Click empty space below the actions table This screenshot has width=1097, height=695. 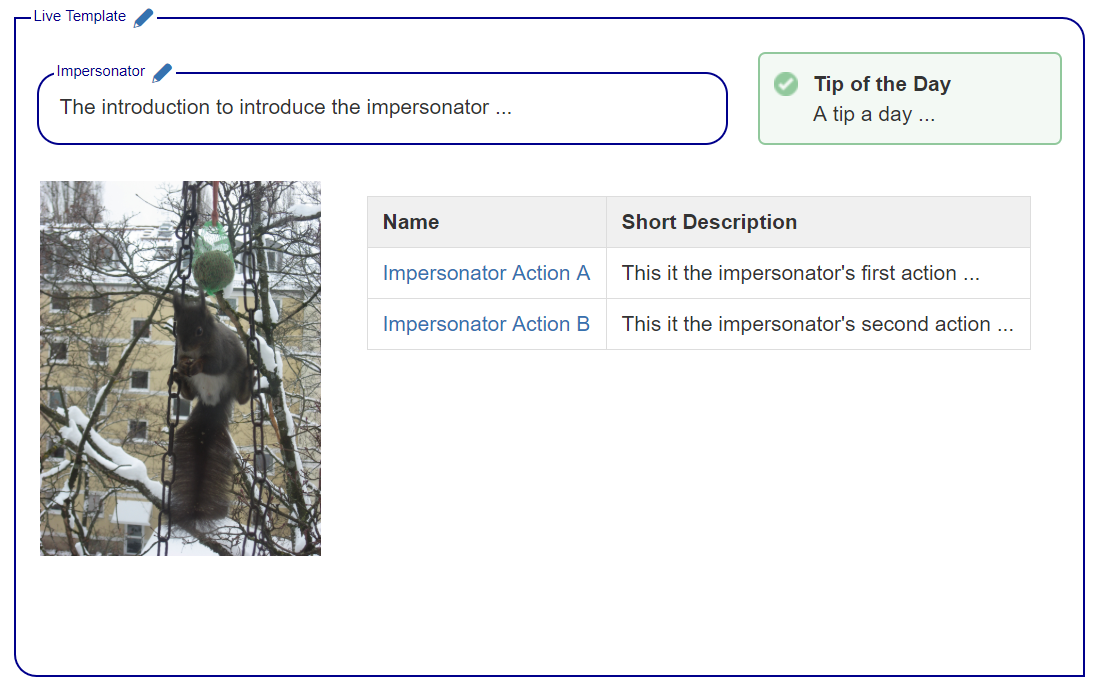tap(700, 480)
